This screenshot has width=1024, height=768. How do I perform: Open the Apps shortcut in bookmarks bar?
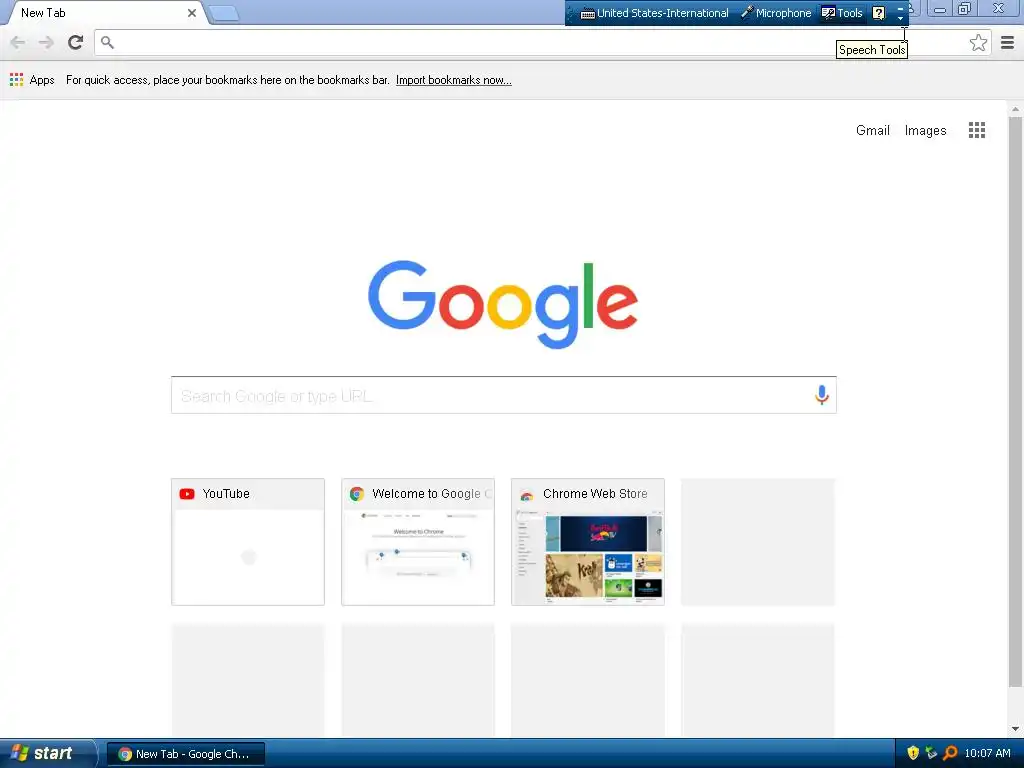click(32, 80)
